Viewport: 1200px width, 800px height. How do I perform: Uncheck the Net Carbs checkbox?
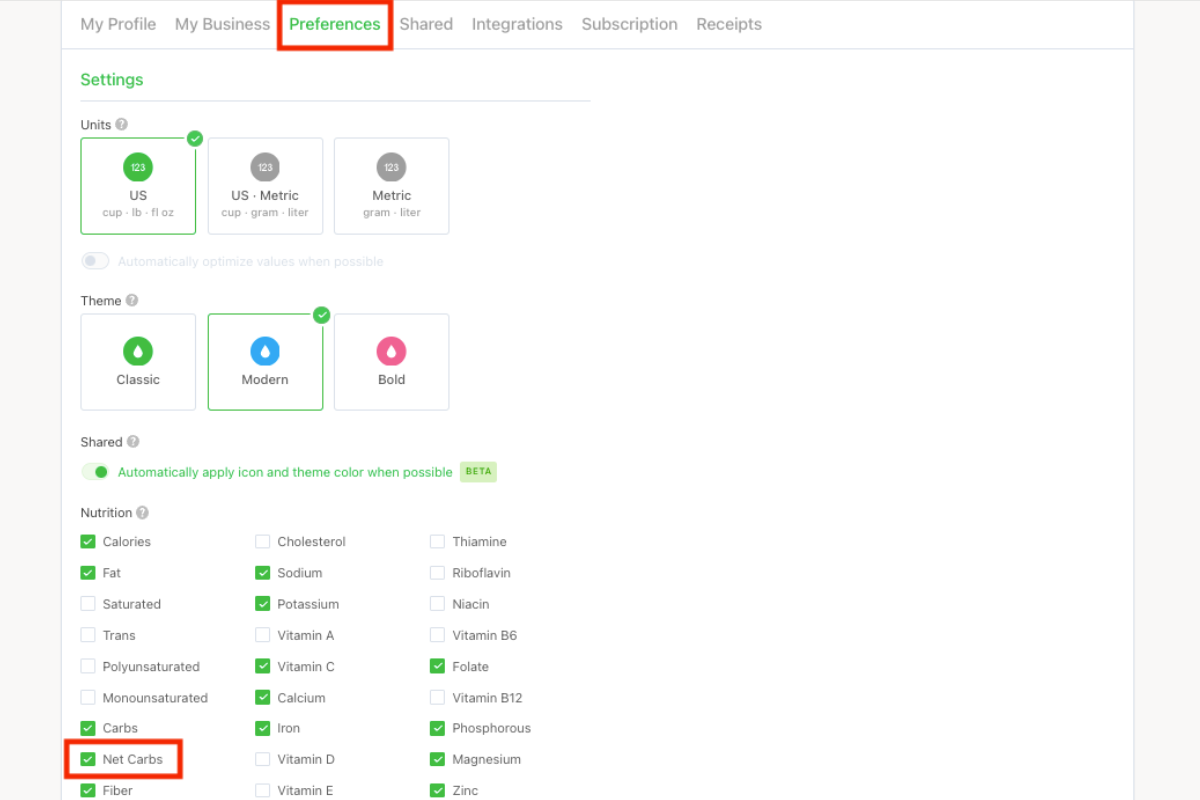[x=88, y=759]
